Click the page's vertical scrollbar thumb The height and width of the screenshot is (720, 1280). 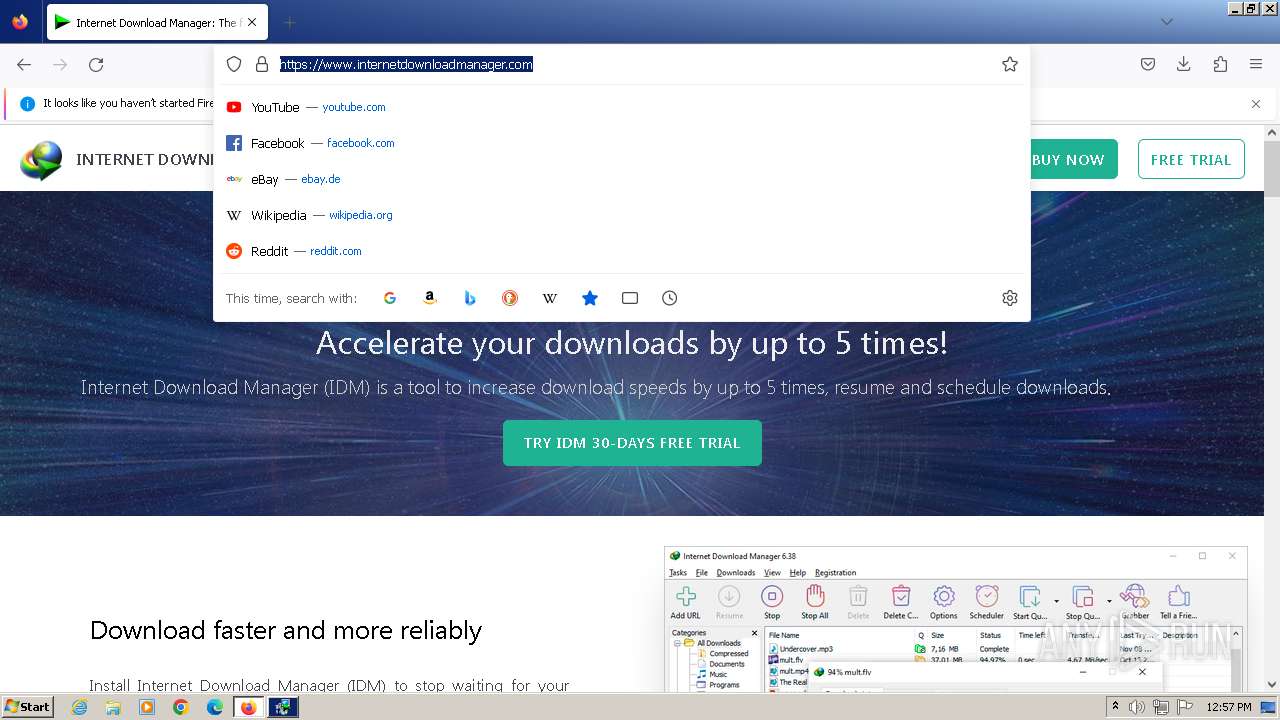pyautogui.click(x=1272, y=167)
